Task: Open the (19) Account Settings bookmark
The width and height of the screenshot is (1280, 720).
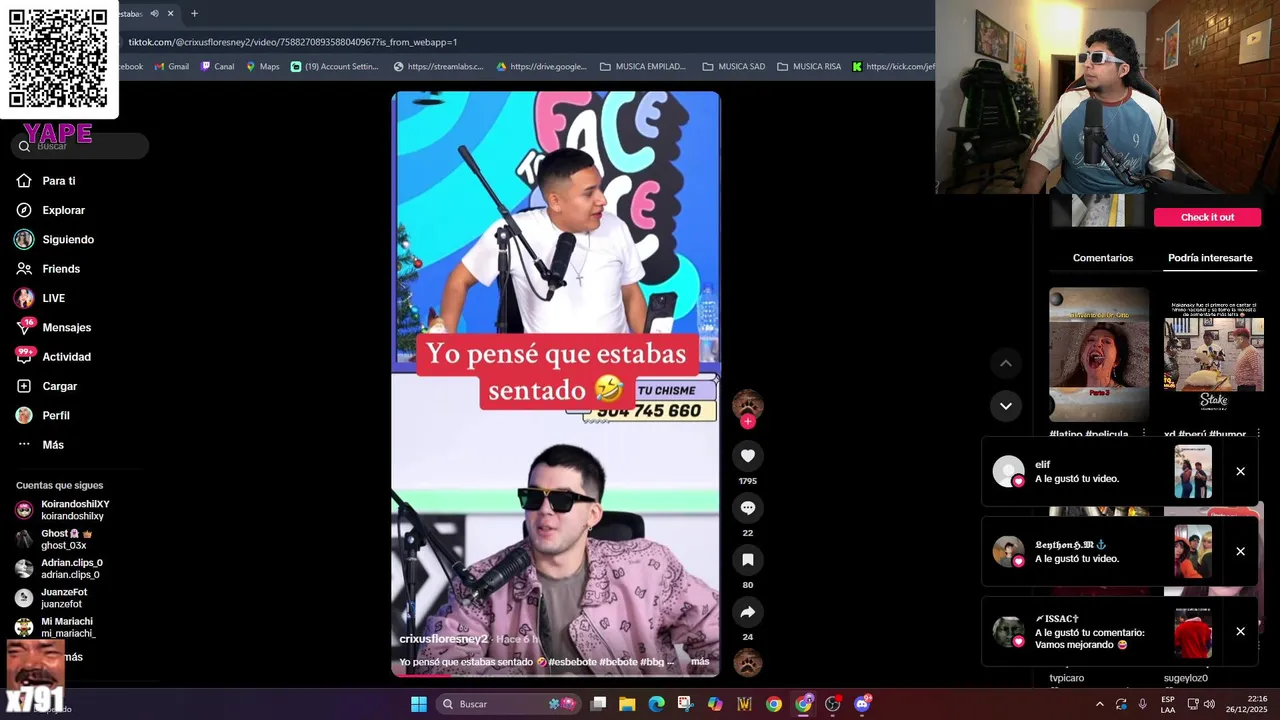Action: [335, 67]
